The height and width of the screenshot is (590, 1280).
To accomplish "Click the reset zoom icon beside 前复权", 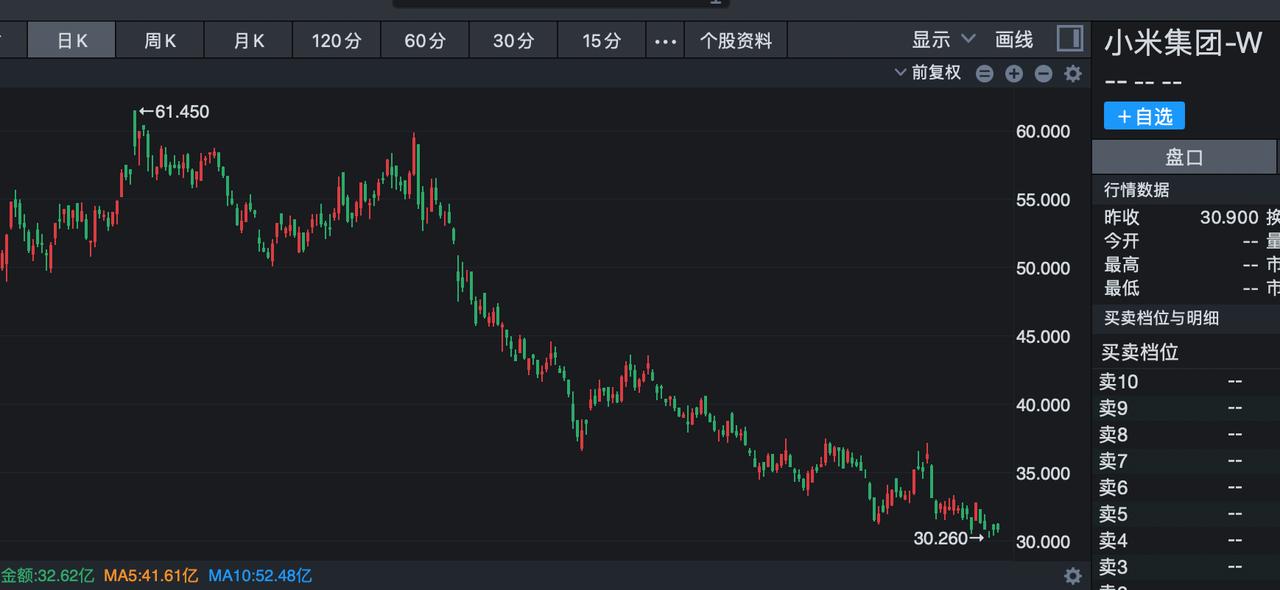I will 984,73.
